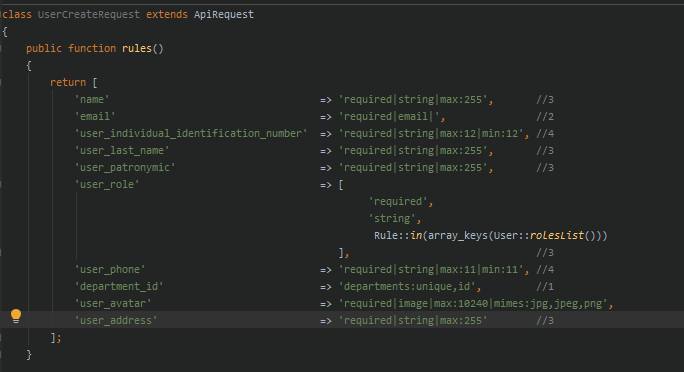Click the 'name' array key
This screenshot has height=372, width=684.
tap(92, 99)
